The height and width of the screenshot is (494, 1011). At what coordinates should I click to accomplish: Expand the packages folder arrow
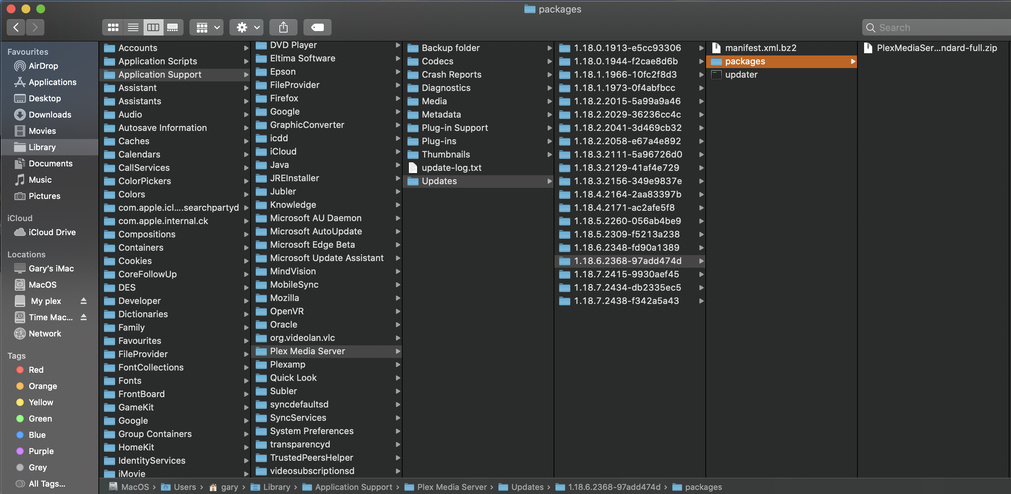click(852, 61)
